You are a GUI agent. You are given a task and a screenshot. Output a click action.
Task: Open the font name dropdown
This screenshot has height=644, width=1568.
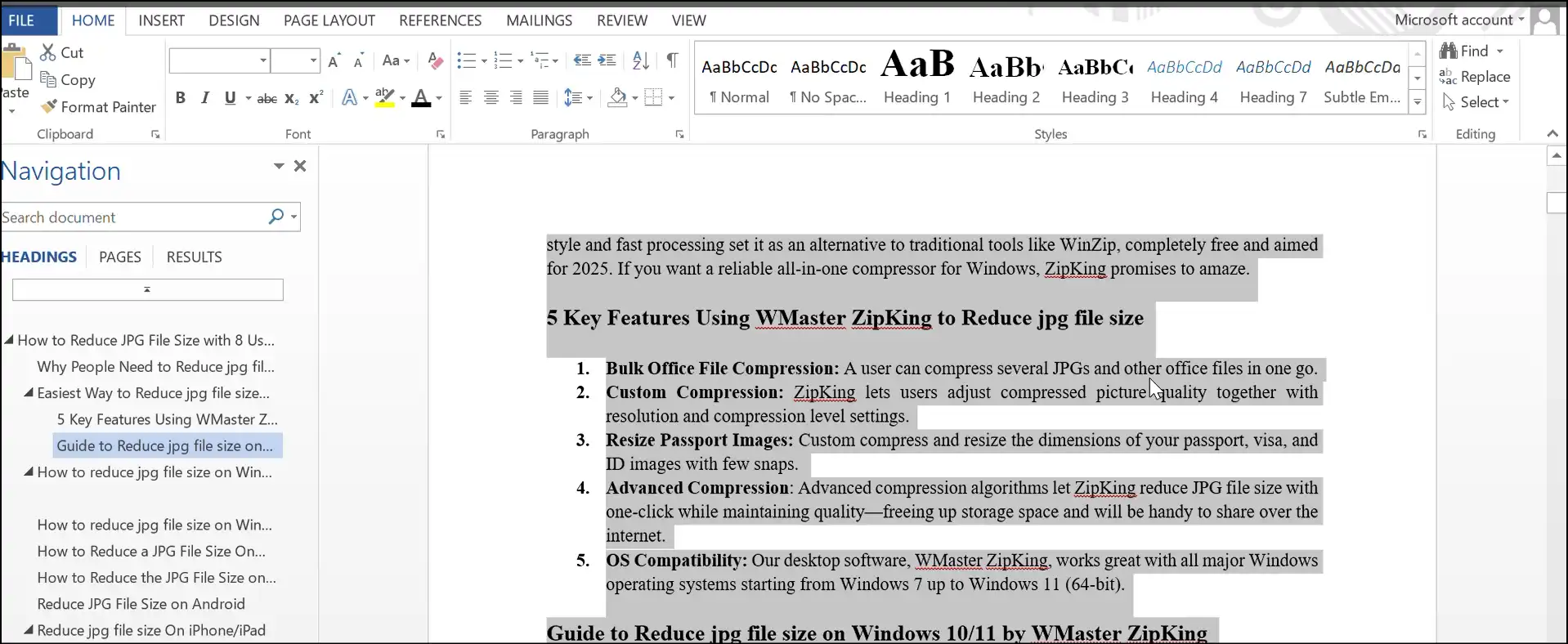263,60
